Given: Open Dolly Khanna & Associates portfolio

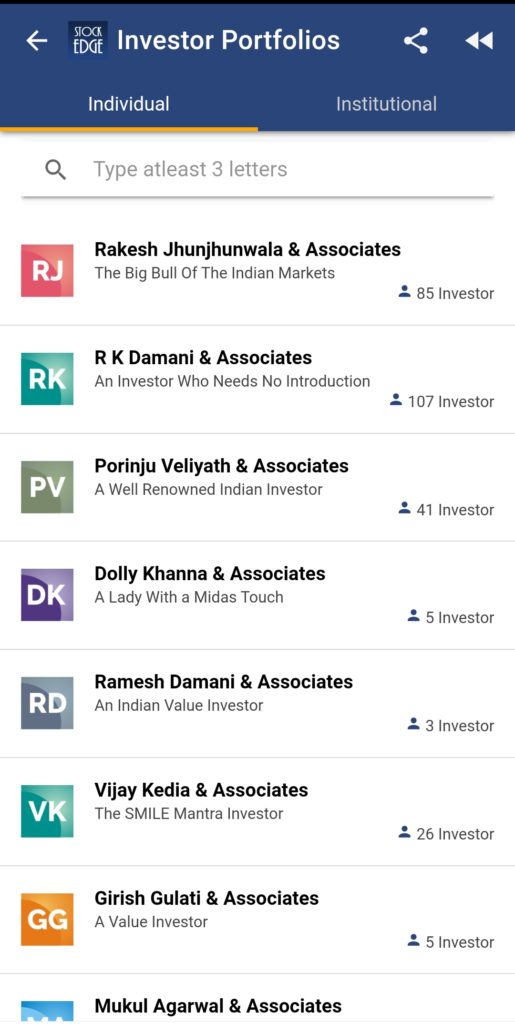Looking at the screenshot, I should coord(257,595).
